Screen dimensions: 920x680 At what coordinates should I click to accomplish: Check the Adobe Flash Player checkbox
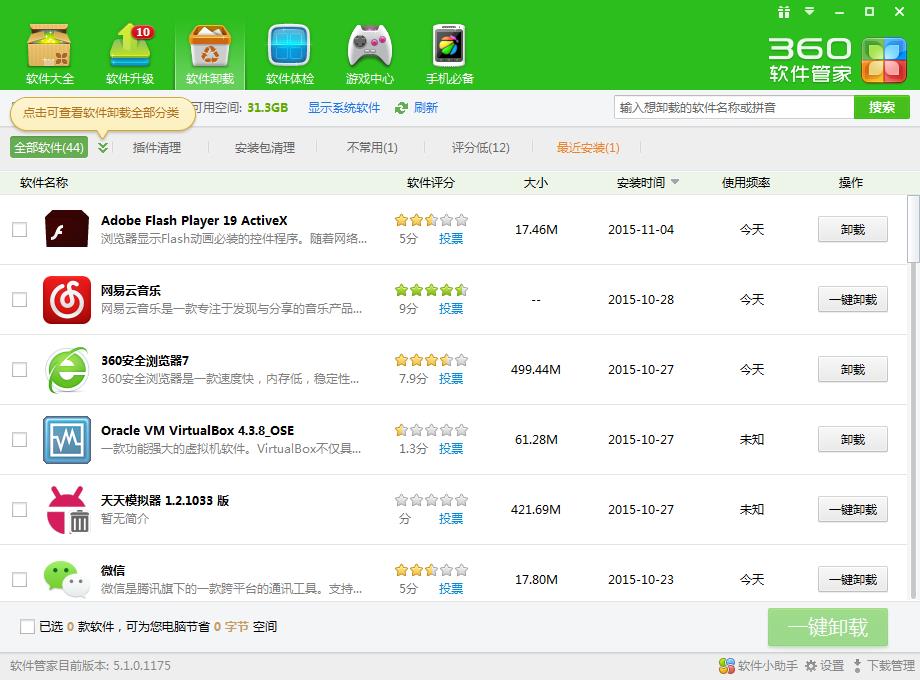[x=20, y=229]
